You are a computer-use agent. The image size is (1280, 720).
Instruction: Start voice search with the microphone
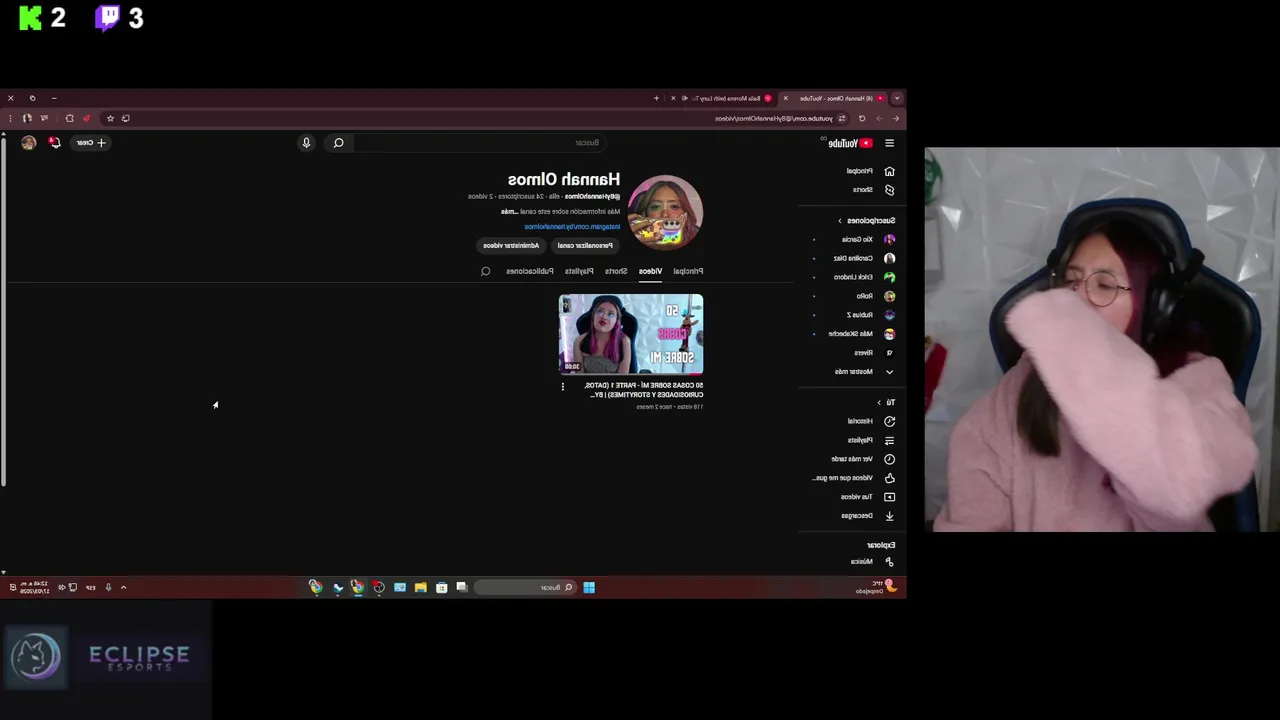click(x=306, y=143)
